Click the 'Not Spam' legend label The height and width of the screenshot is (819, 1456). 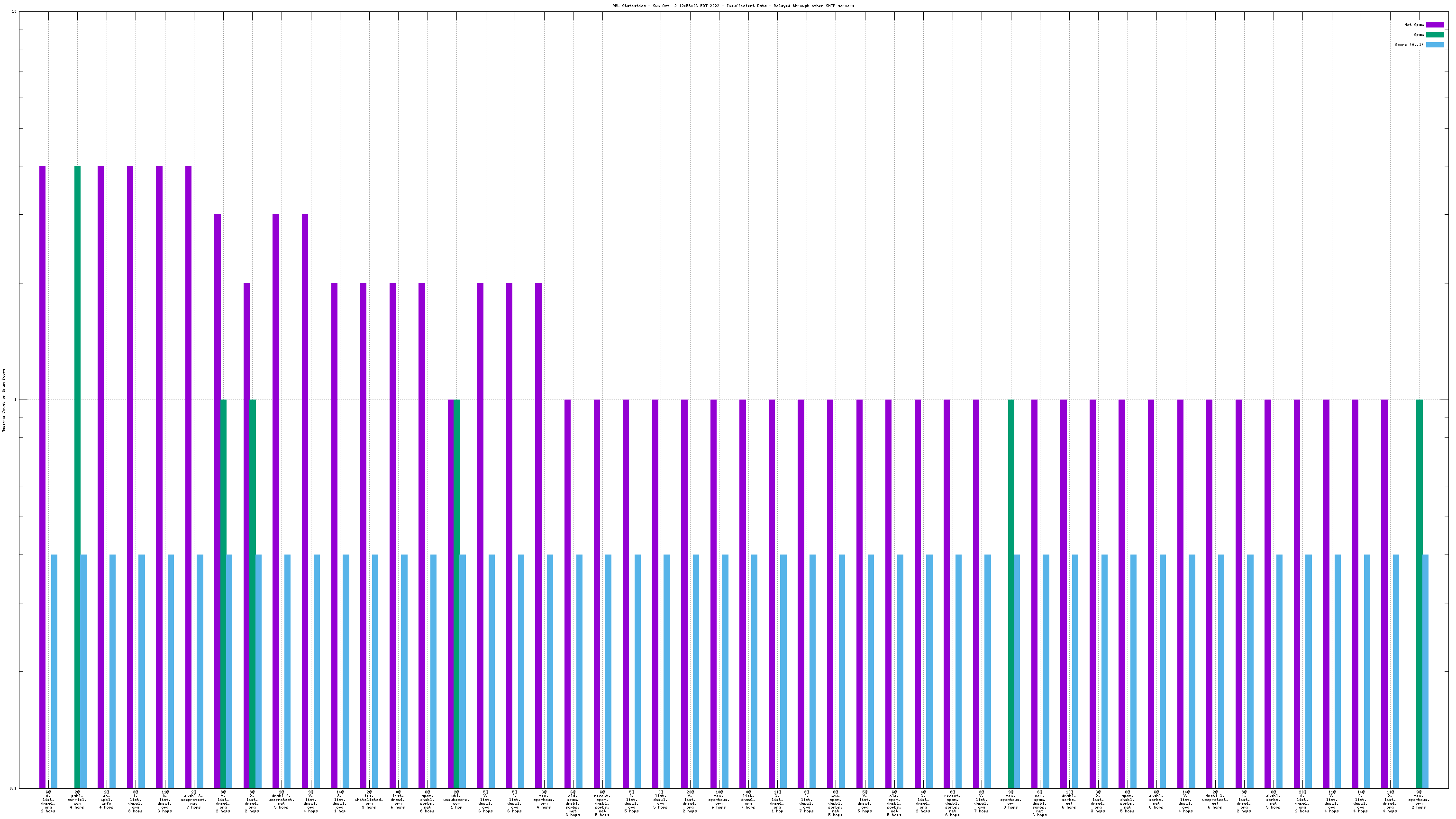coord(1414,25)
